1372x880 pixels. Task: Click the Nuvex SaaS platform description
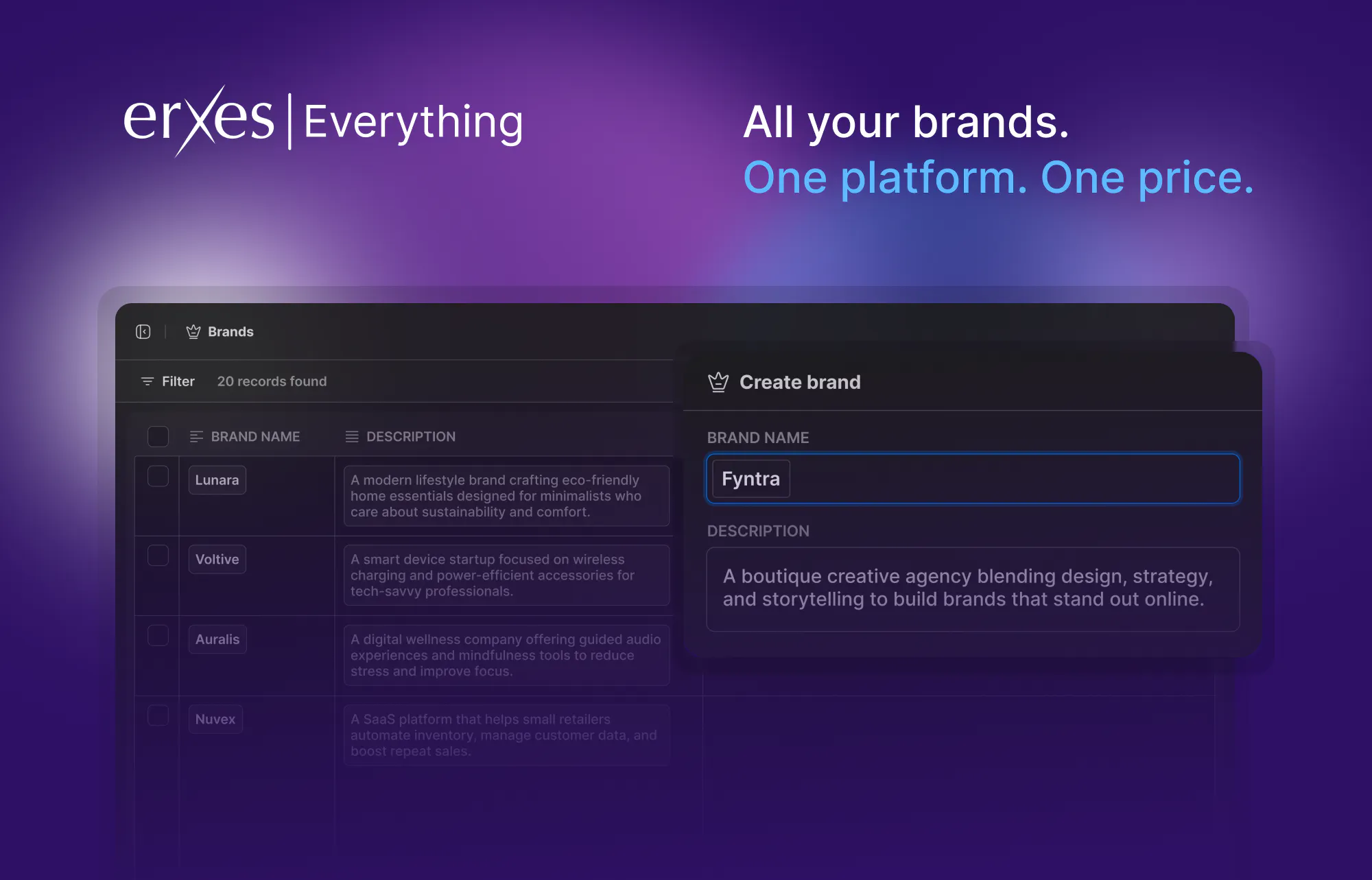pyautogui.click(x=506, y=735)
